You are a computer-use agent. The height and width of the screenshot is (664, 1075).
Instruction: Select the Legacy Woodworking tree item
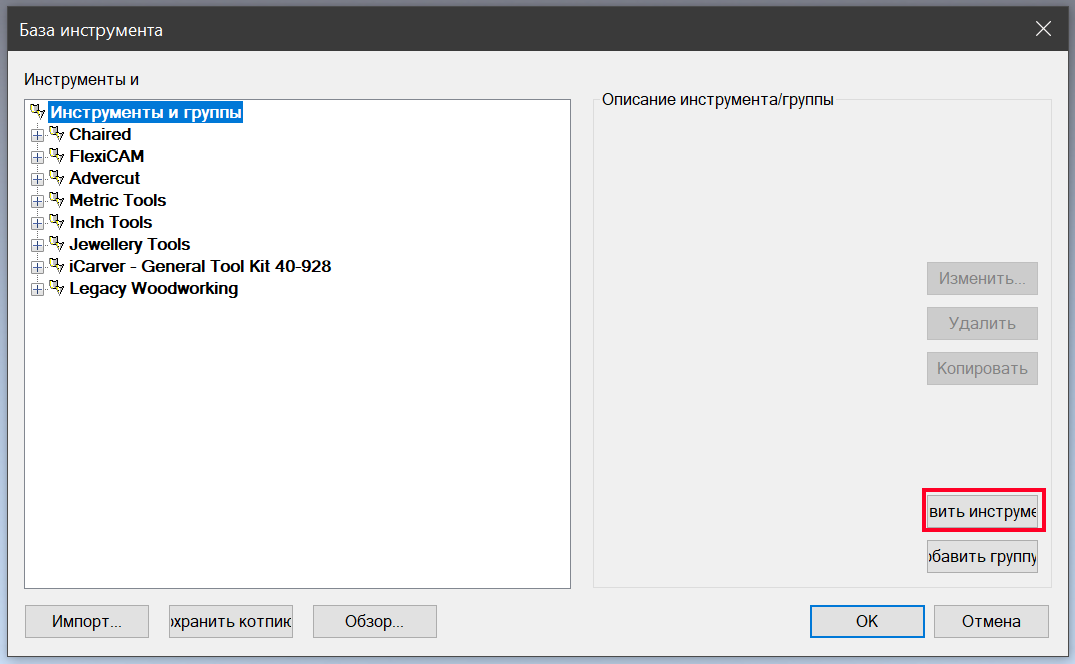pyautogui.click(x=153, y=288)
